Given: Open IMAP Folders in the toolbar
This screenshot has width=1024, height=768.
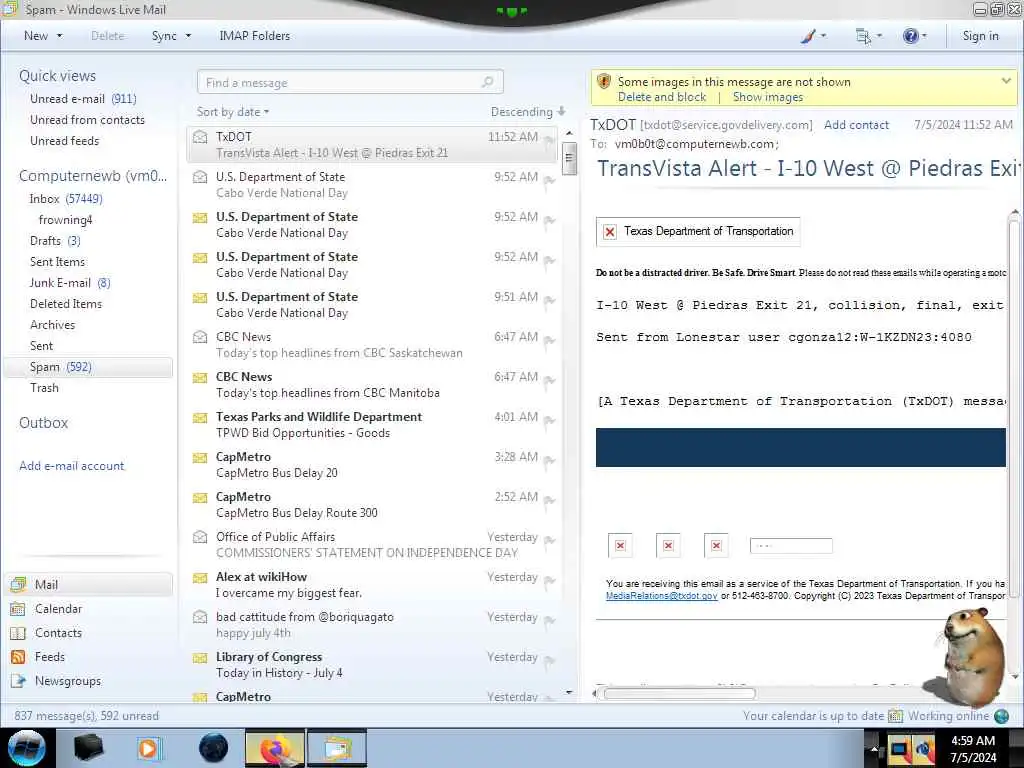Looking at the screenshot, I should pyautogui.click(x=255, y=36).
